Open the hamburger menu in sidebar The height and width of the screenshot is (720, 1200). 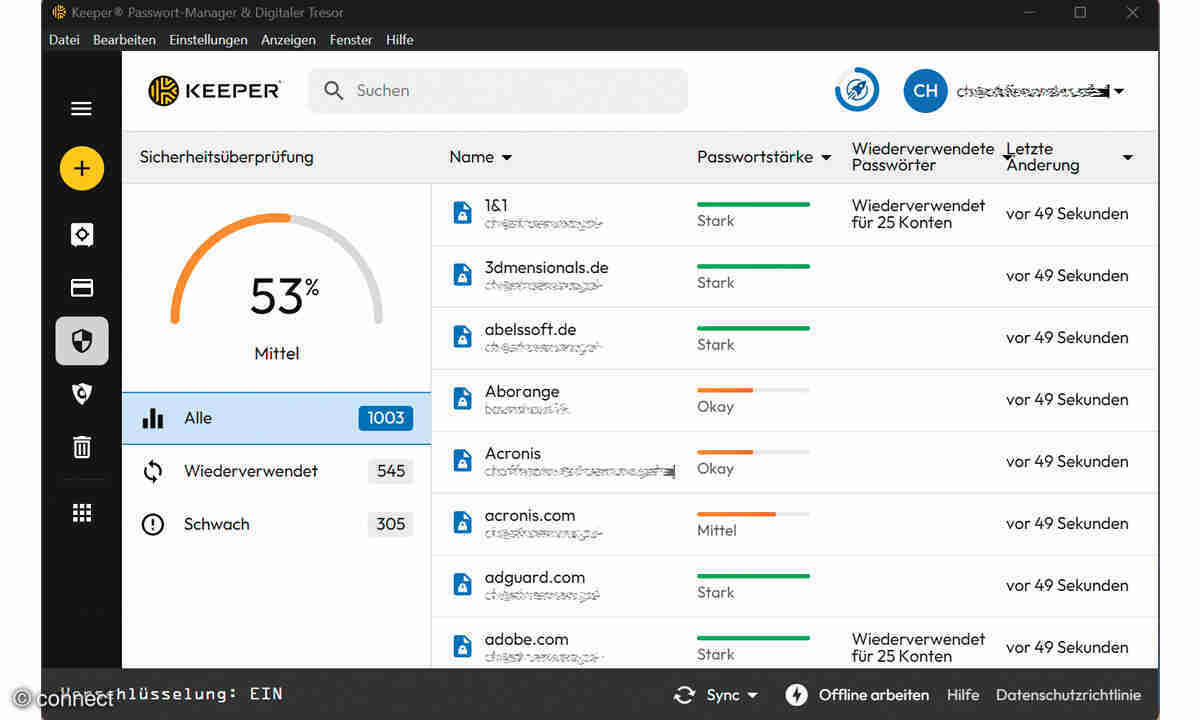tap(82, 109)
